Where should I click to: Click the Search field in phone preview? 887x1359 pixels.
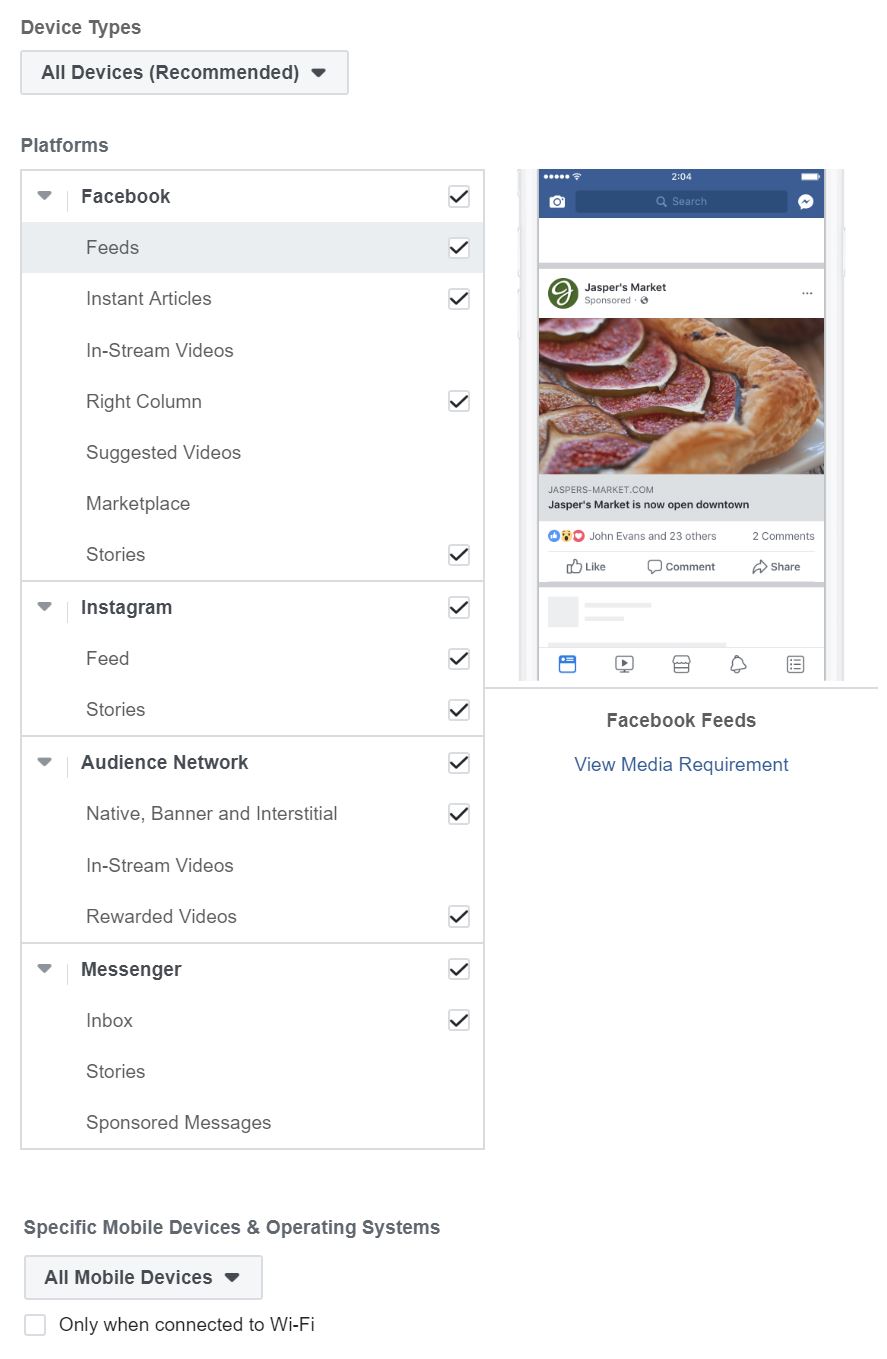point(681,202)
